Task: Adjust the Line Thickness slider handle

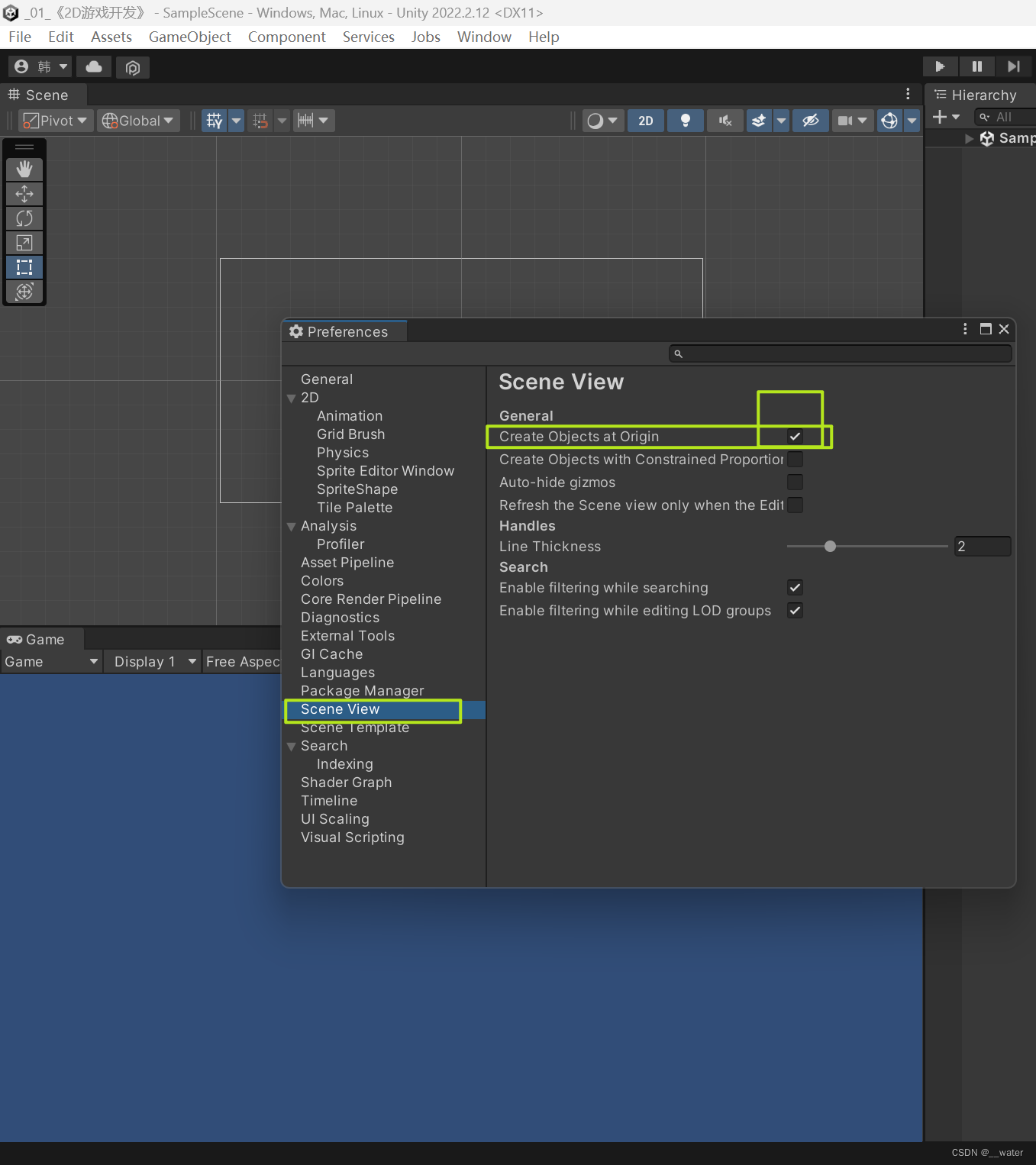Action: click(x=830, y=546)
